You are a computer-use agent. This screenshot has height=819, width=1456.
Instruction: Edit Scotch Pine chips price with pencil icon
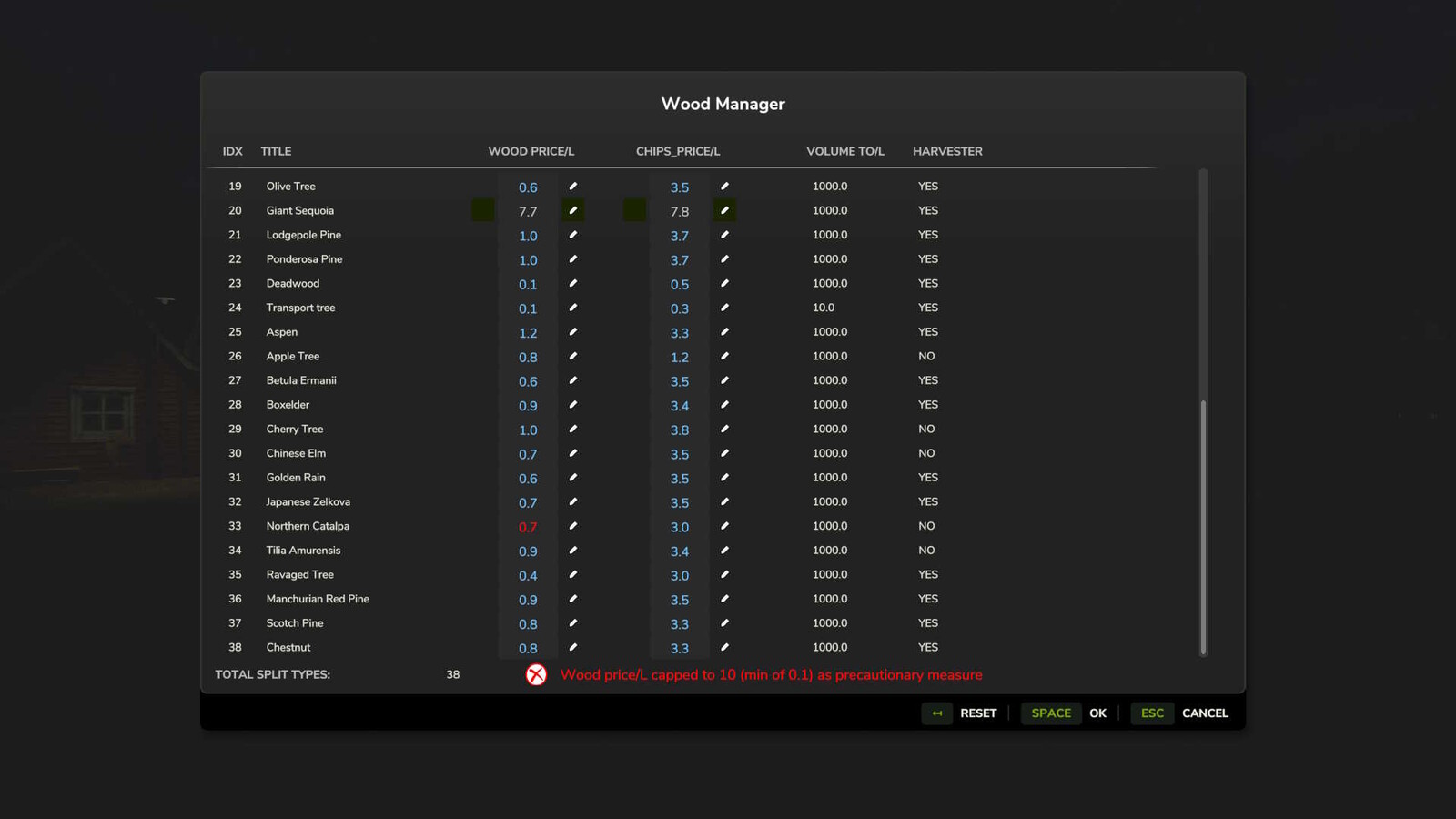pos(724,623)
